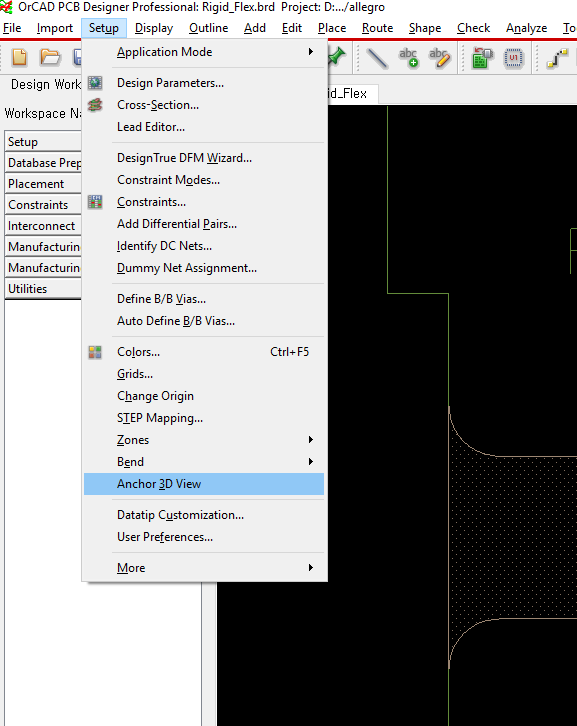Click the Utilities workflow button
Viewport: 577px width, 726px height.
click(x=43, y=289)
